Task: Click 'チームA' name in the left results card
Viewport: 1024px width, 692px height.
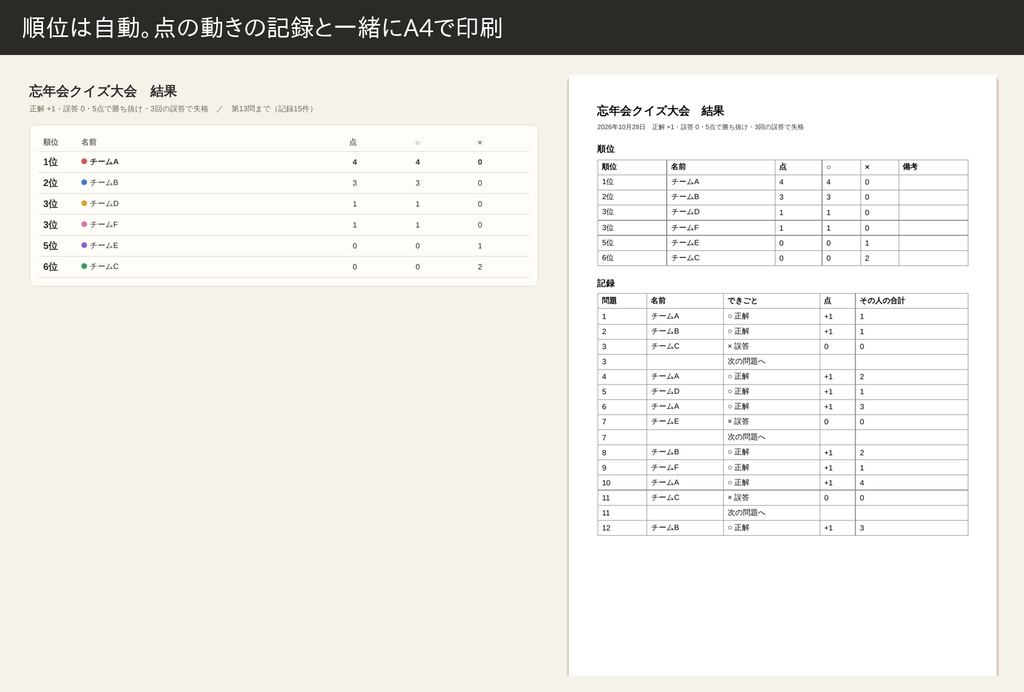Action: click(x=104, y=161)
